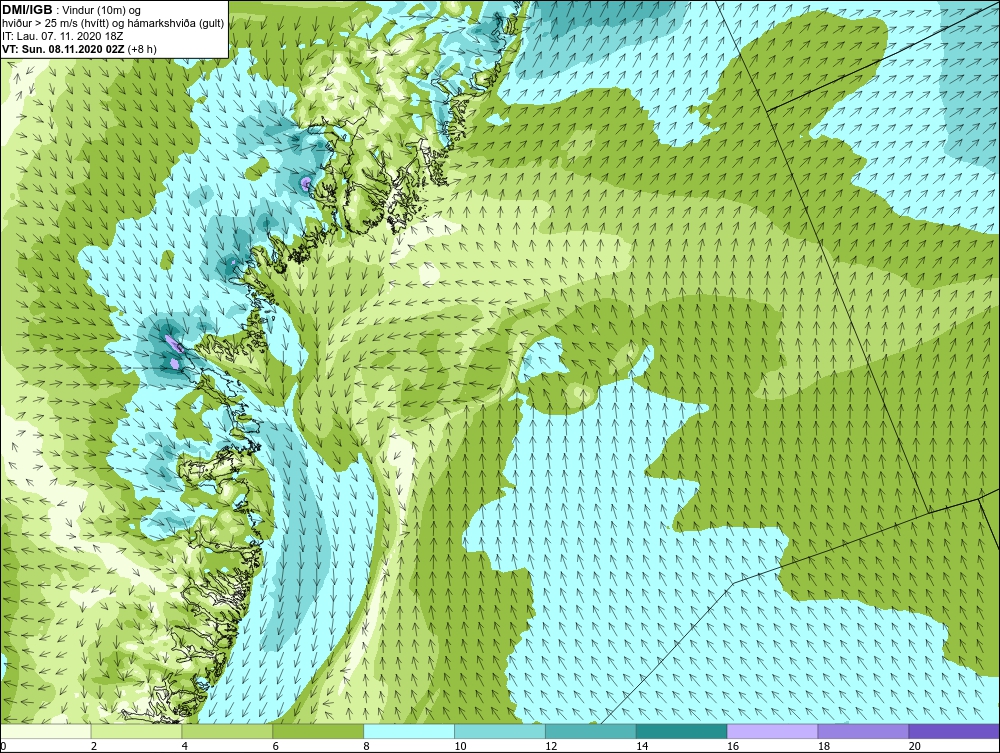Click the 6–8 m/s legend color swatch
This screenshot has height=753, width=1000.
(318, 731)
